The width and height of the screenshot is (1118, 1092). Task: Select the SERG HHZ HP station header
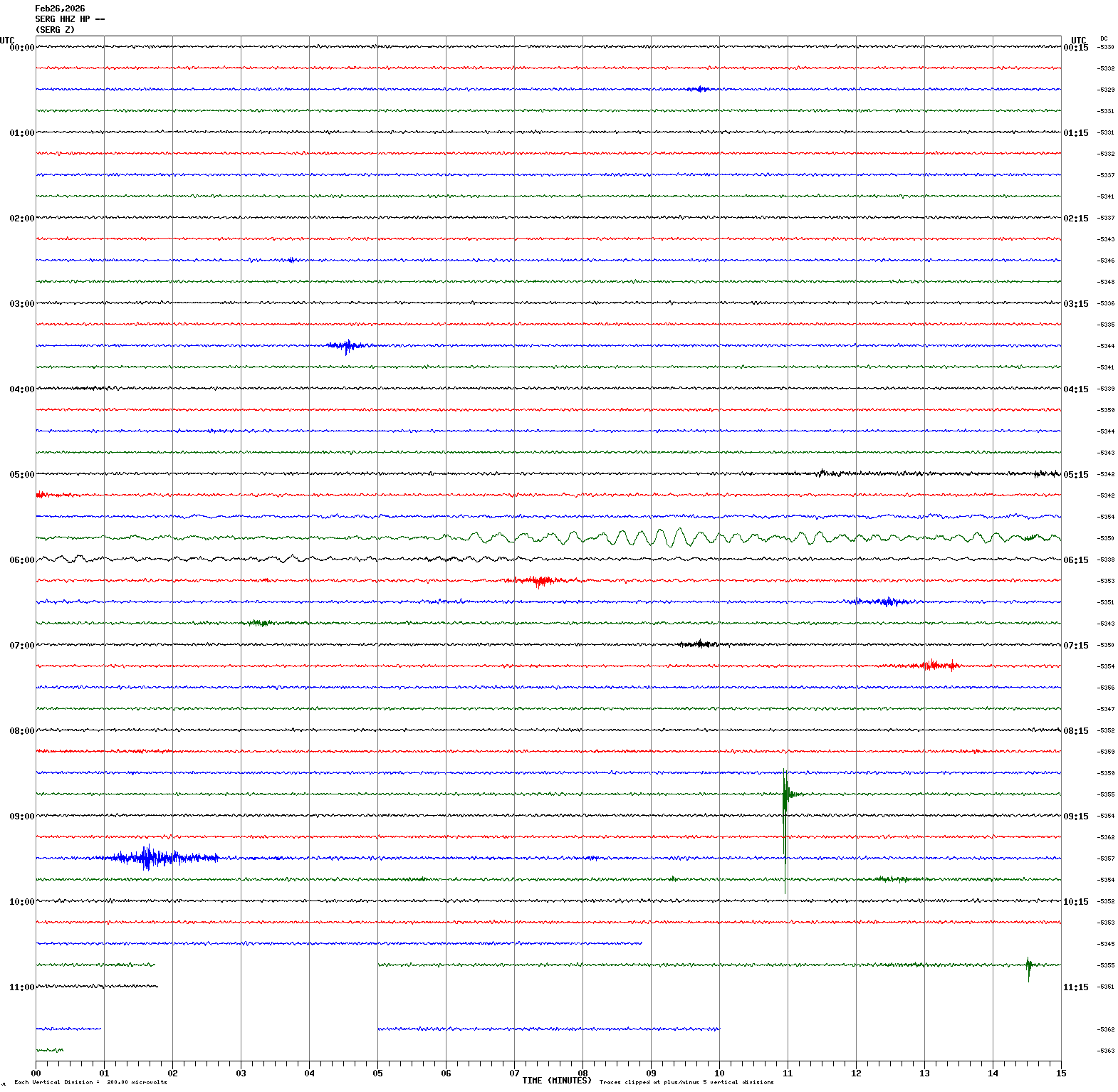point(70,19)
